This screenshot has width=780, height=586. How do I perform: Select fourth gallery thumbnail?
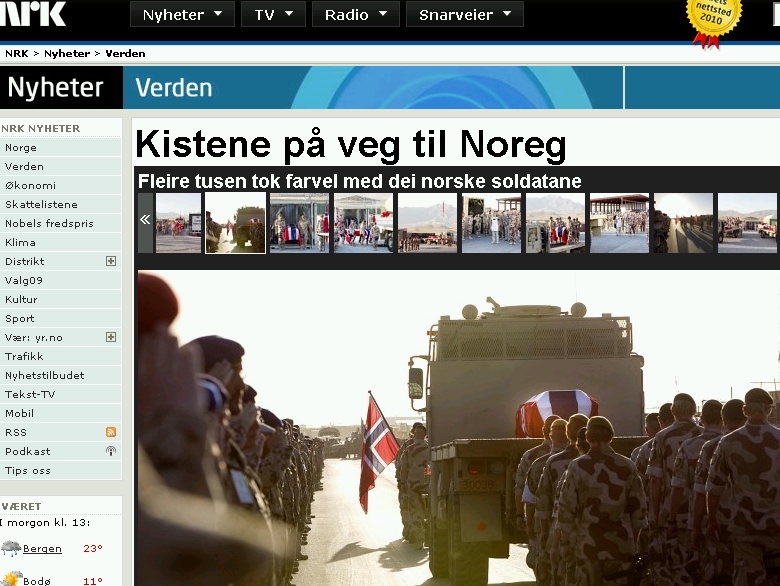point(364,223)
